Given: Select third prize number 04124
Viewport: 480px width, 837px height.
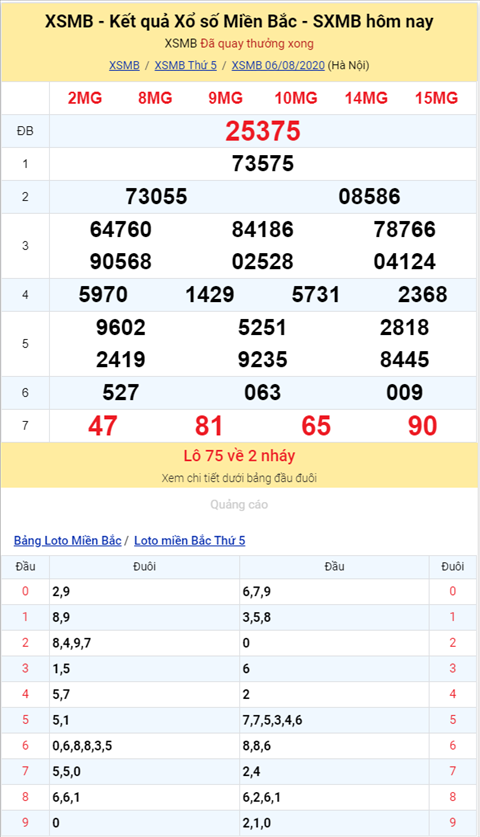Looking at the screenshot, I should point(405,262).
